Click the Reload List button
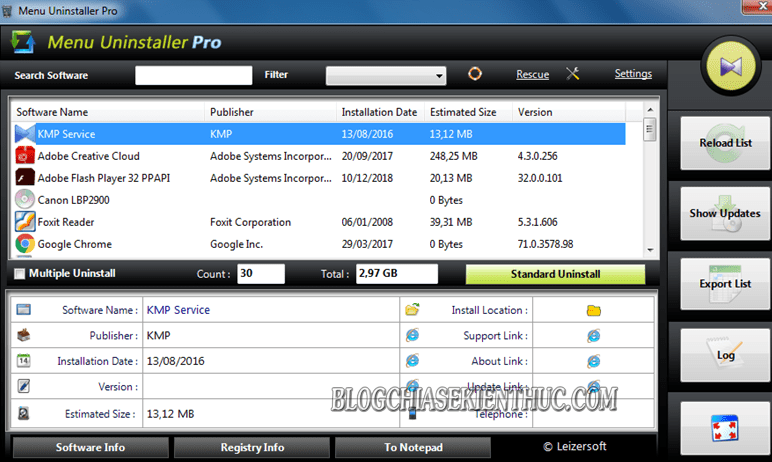This screenshot has width=772, height=462. (725, 143)
